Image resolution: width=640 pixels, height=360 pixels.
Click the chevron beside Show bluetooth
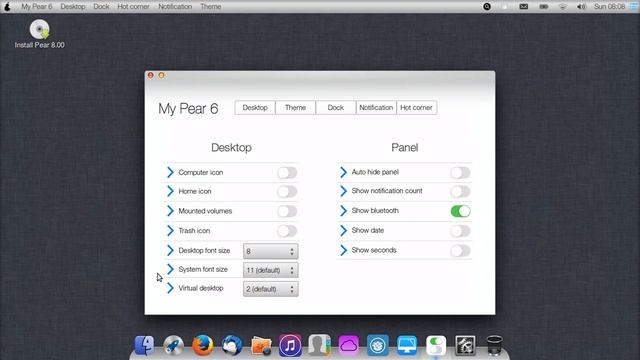(x=343, y=211)
